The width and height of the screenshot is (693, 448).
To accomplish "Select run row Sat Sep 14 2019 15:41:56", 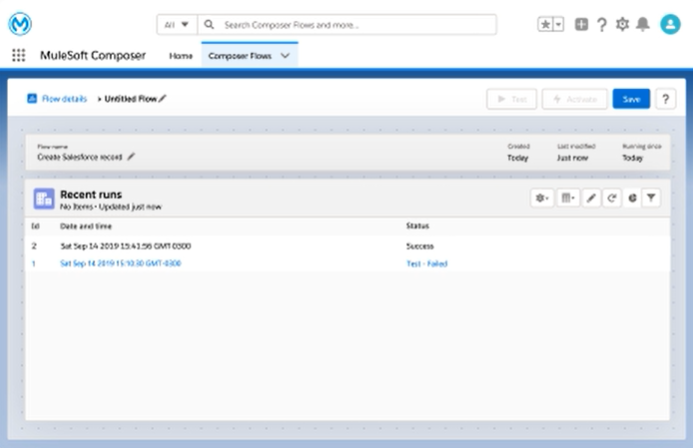I will pyautogui.click(x=347, y=246).
